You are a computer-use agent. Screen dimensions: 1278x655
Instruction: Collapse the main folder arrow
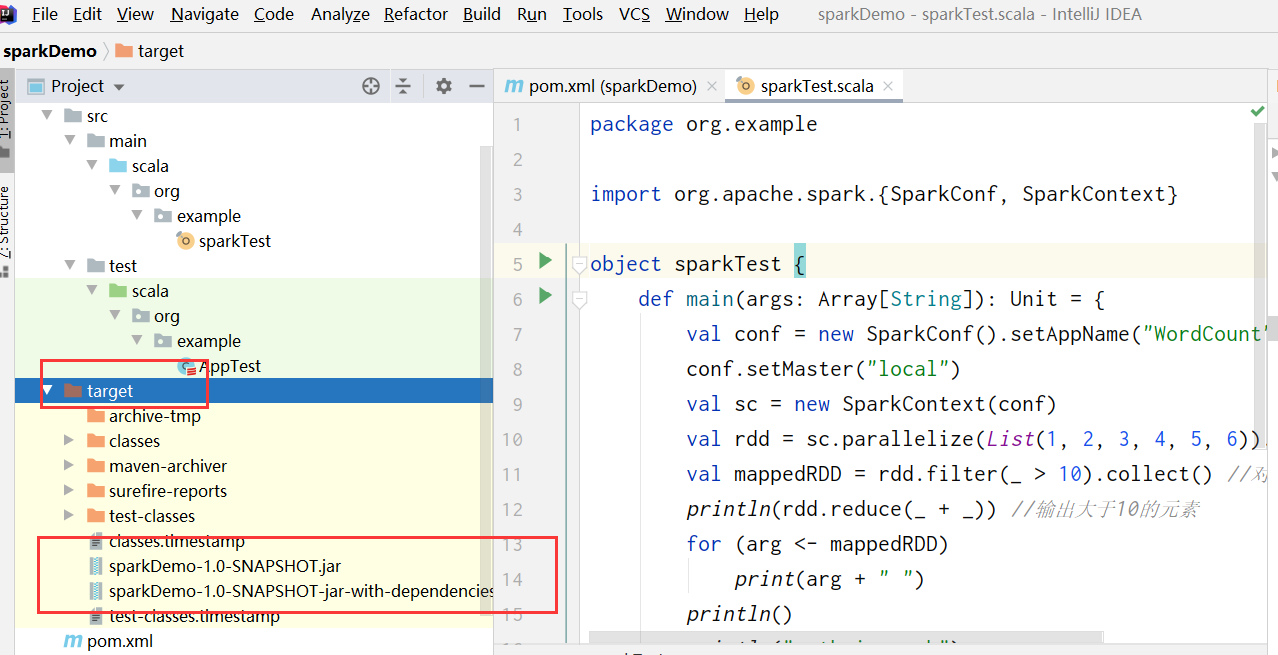click(x=69, y=141)
